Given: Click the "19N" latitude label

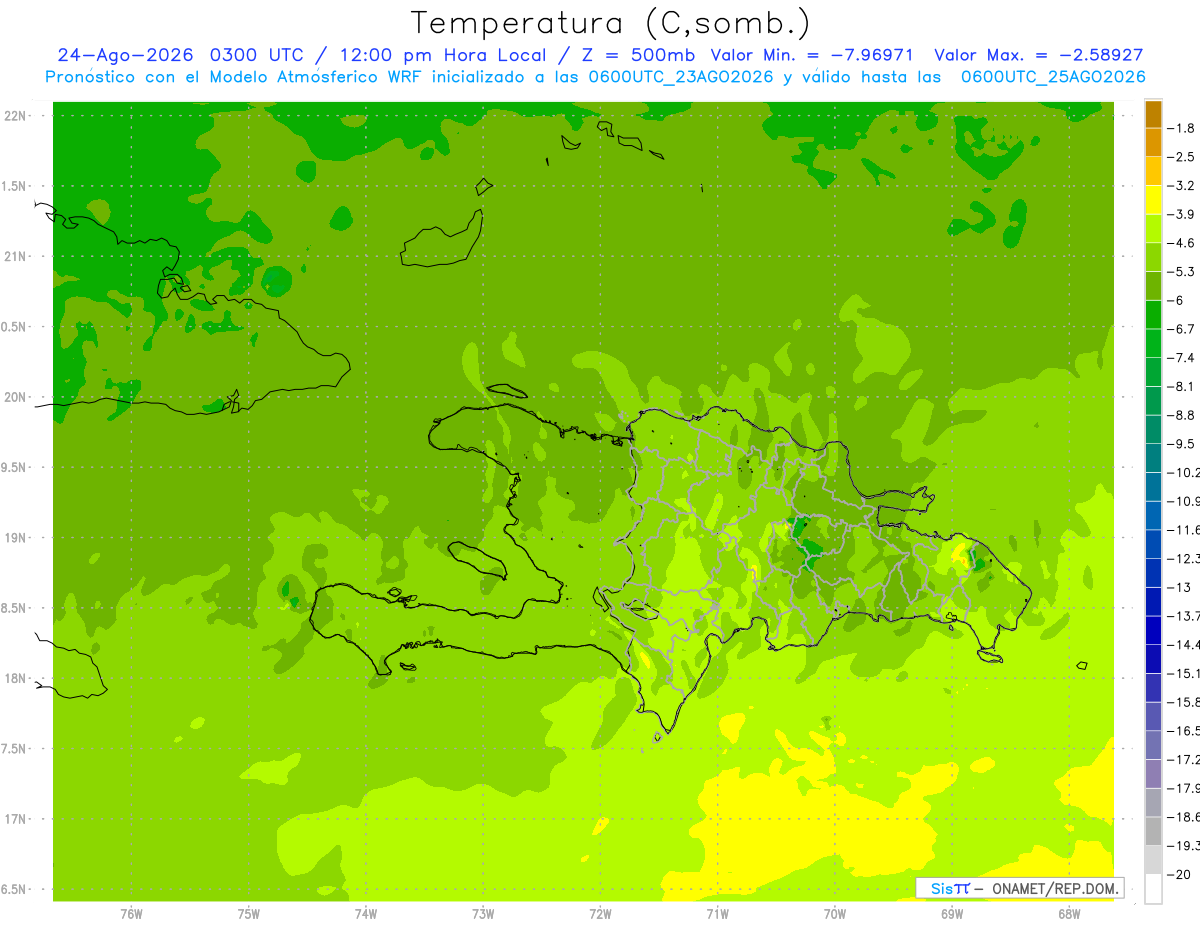Looking at the screenshot, I should coord(15,538).
